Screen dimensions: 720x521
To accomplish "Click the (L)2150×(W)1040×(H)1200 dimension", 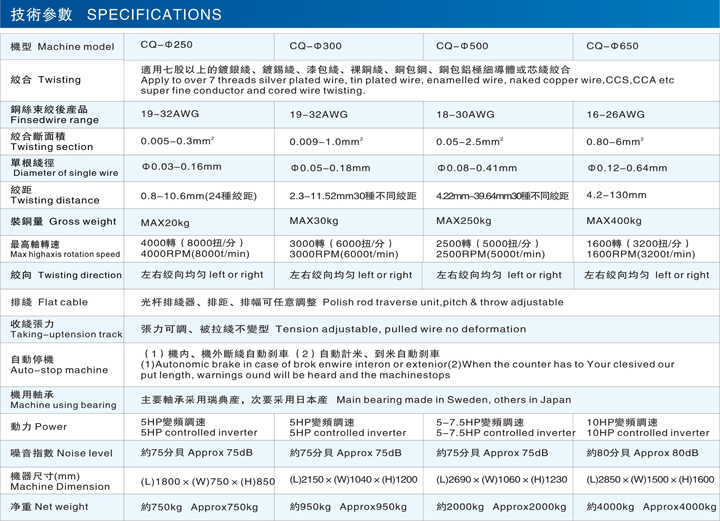I will coord(353,480).
